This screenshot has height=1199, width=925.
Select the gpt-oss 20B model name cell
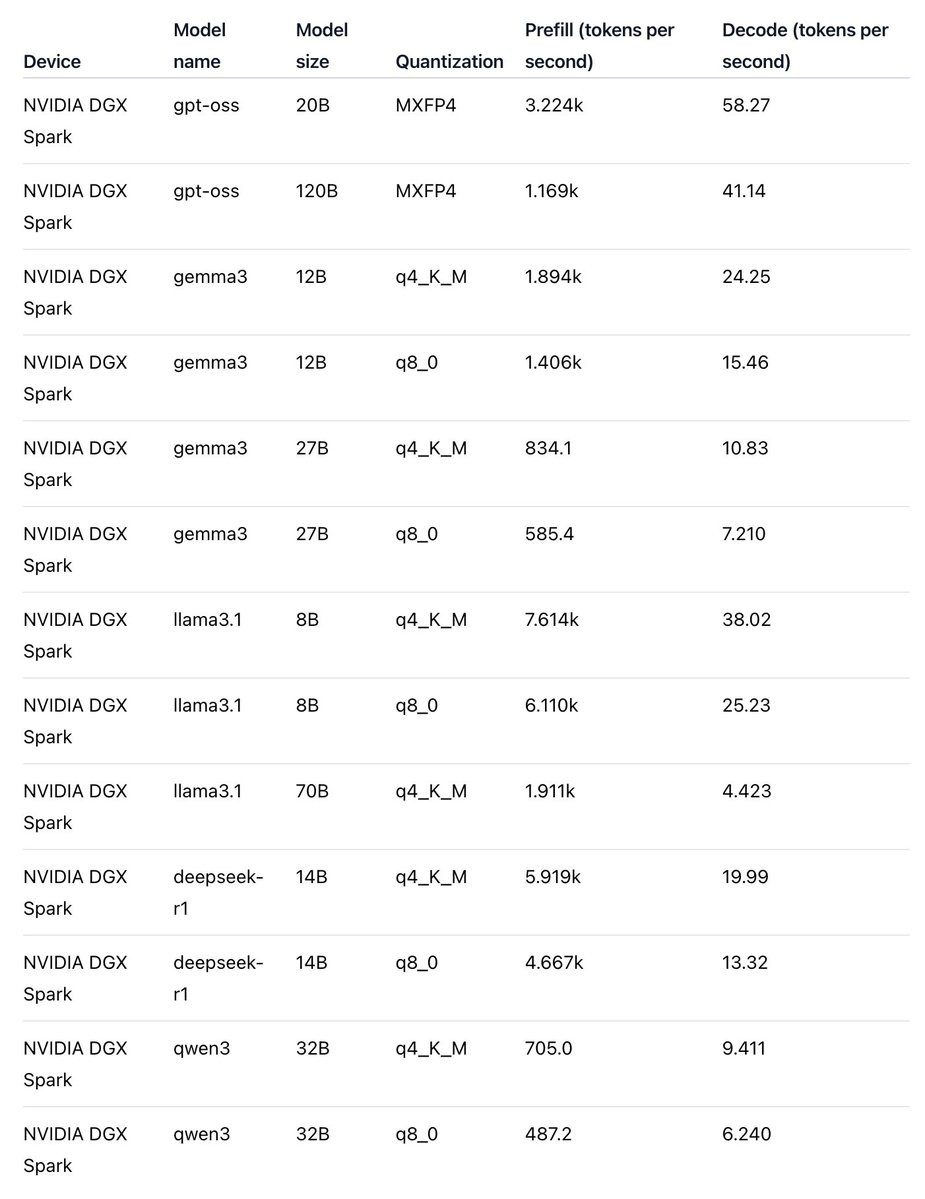[206, 106]
